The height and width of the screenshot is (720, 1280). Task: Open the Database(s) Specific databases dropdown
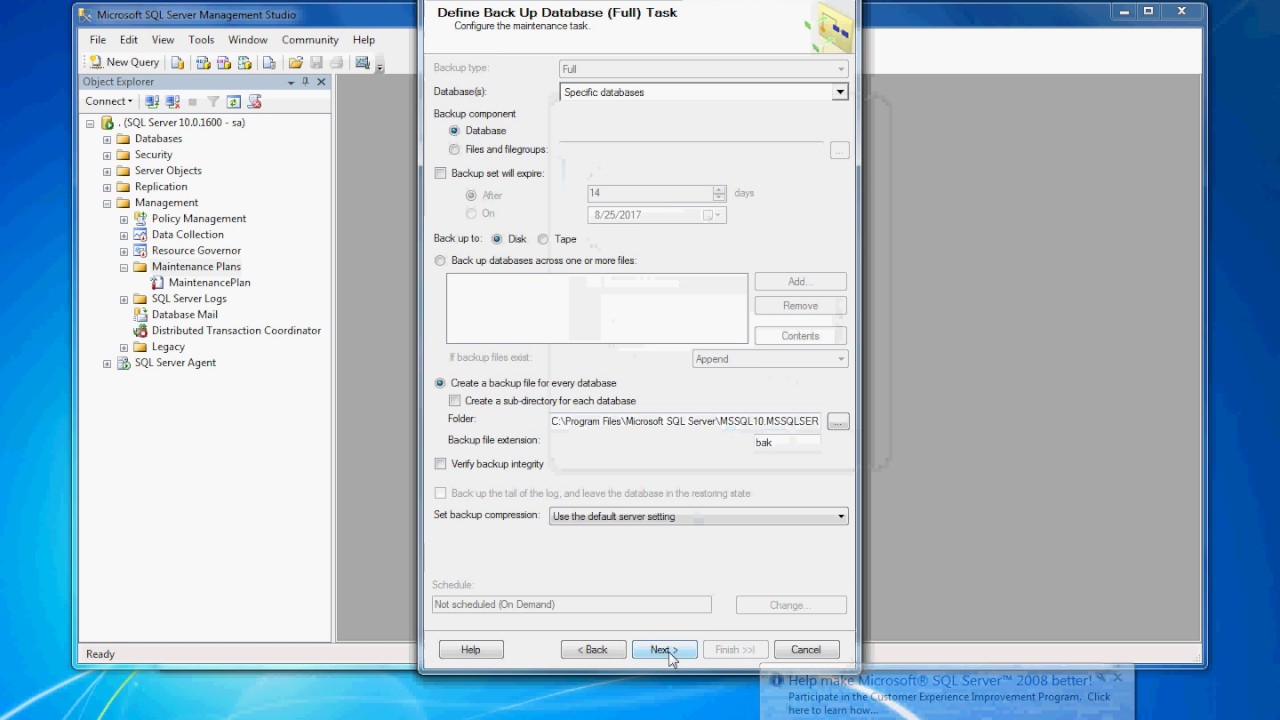(x=840, y=92)
